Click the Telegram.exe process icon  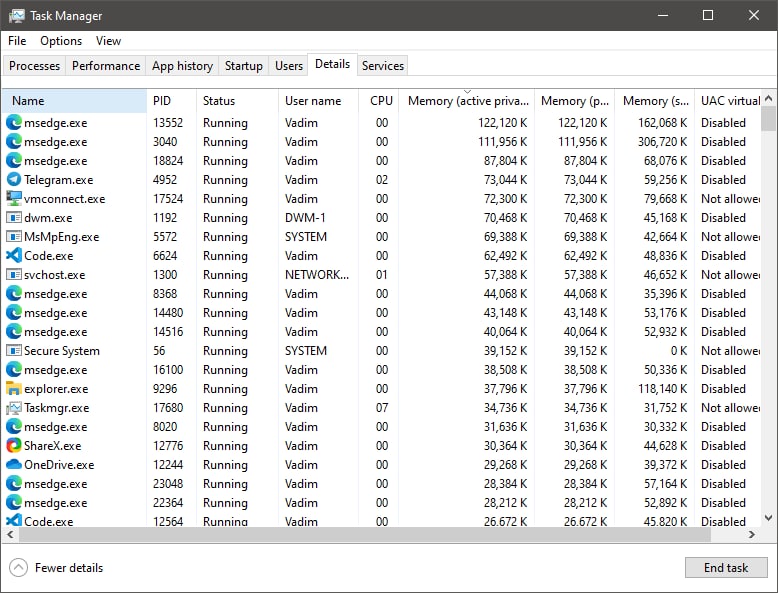(14, 180)
